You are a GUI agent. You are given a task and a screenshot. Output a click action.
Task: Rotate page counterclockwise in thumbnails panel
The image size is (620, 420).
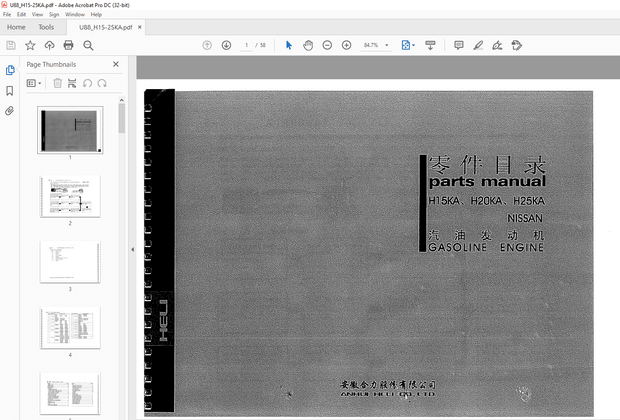tap(87, 83)
